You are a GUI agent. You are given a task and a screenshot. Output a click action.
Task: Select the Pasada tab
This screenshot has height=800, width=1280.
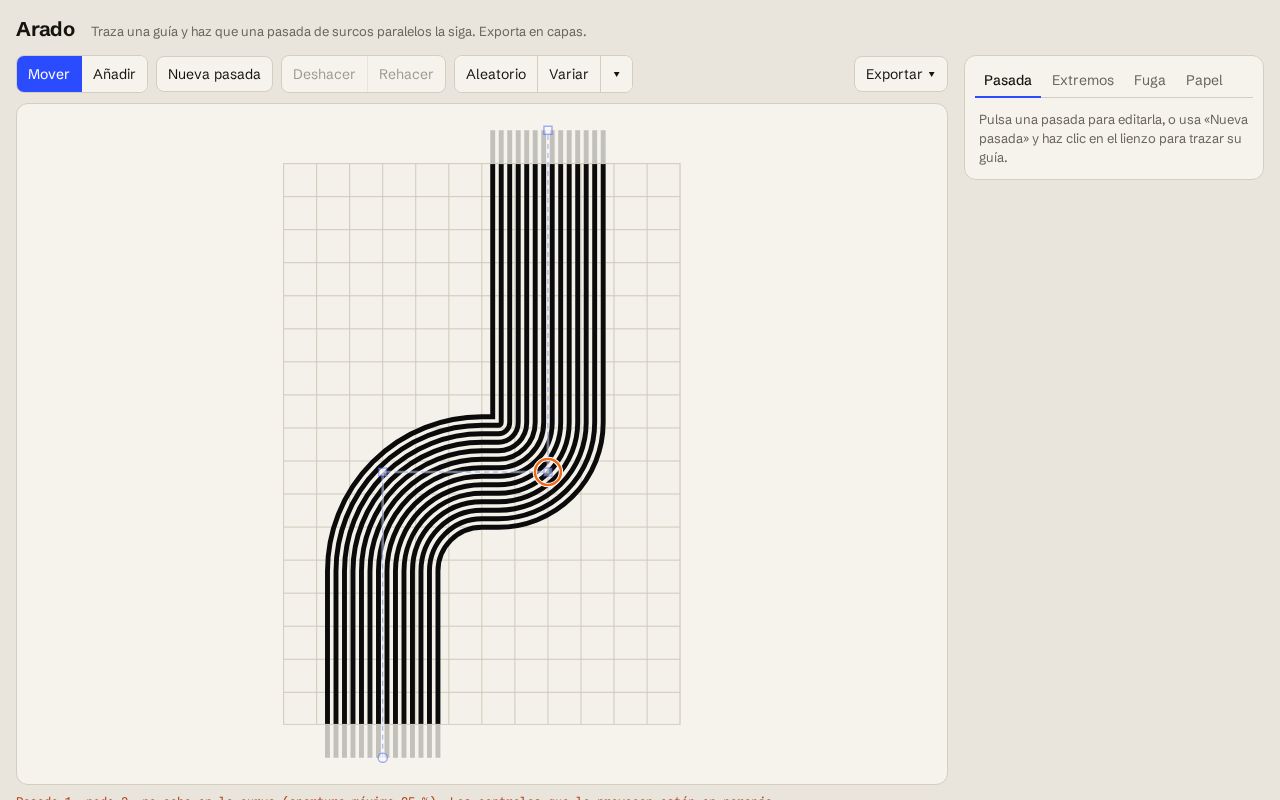coord(1008,80)
